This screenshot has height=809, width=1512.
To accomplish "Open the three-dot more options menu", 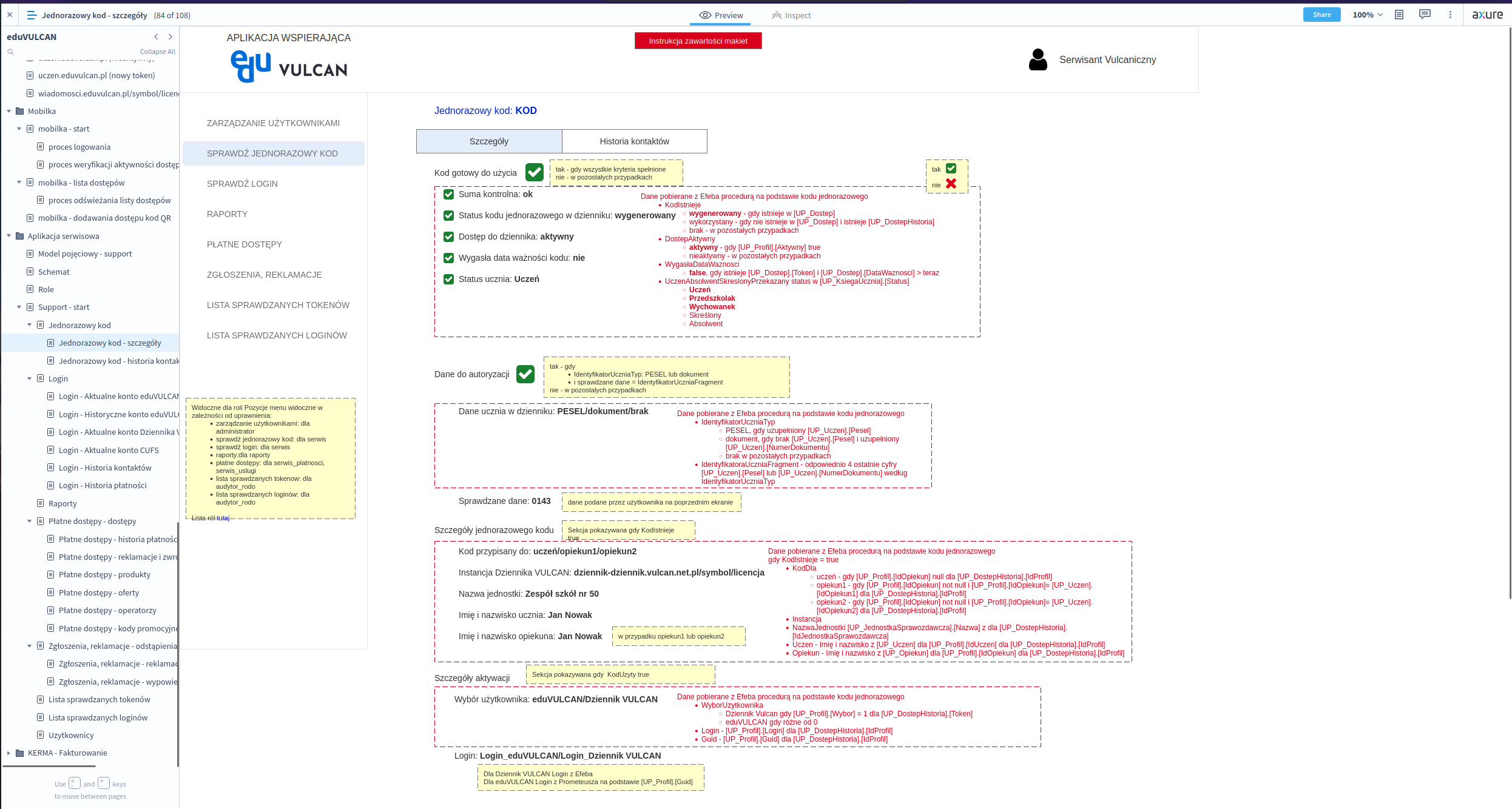I will click(x=1450, y=15).
